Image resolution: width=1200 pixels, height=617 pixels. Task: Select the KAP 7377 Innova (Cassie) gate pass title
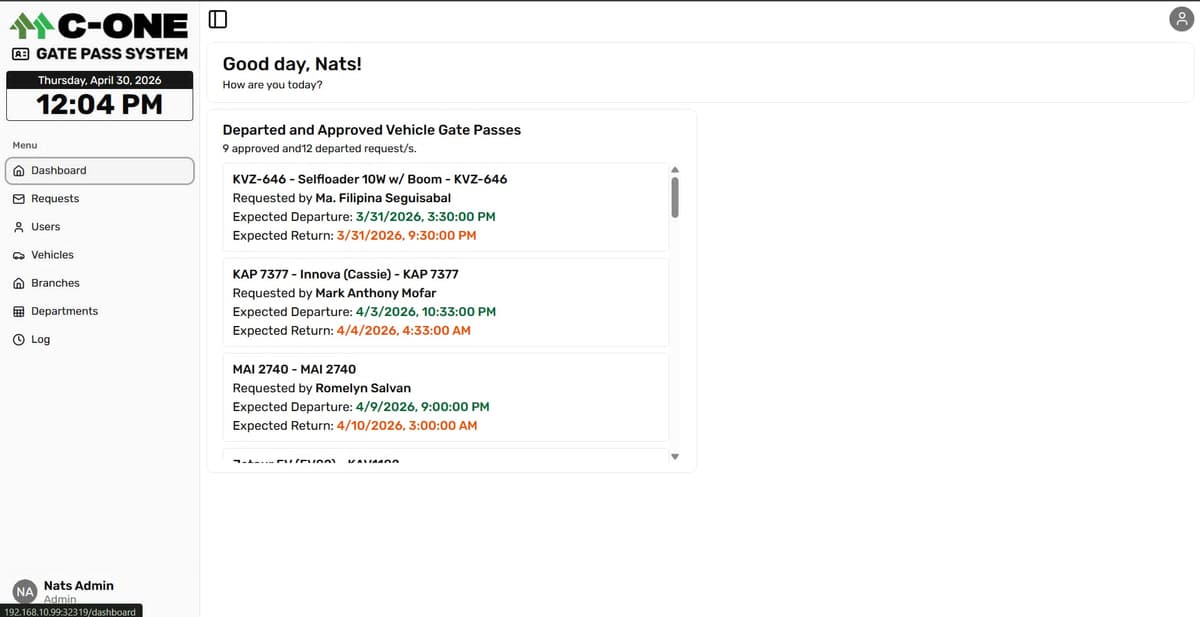pyautogui.click(x=346, y=274)
